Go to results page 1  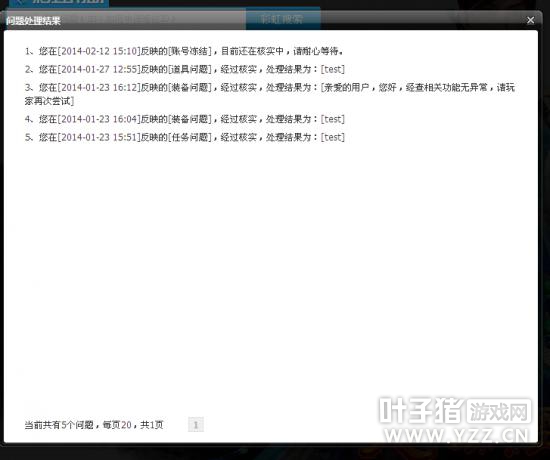(x=196, y=425)
